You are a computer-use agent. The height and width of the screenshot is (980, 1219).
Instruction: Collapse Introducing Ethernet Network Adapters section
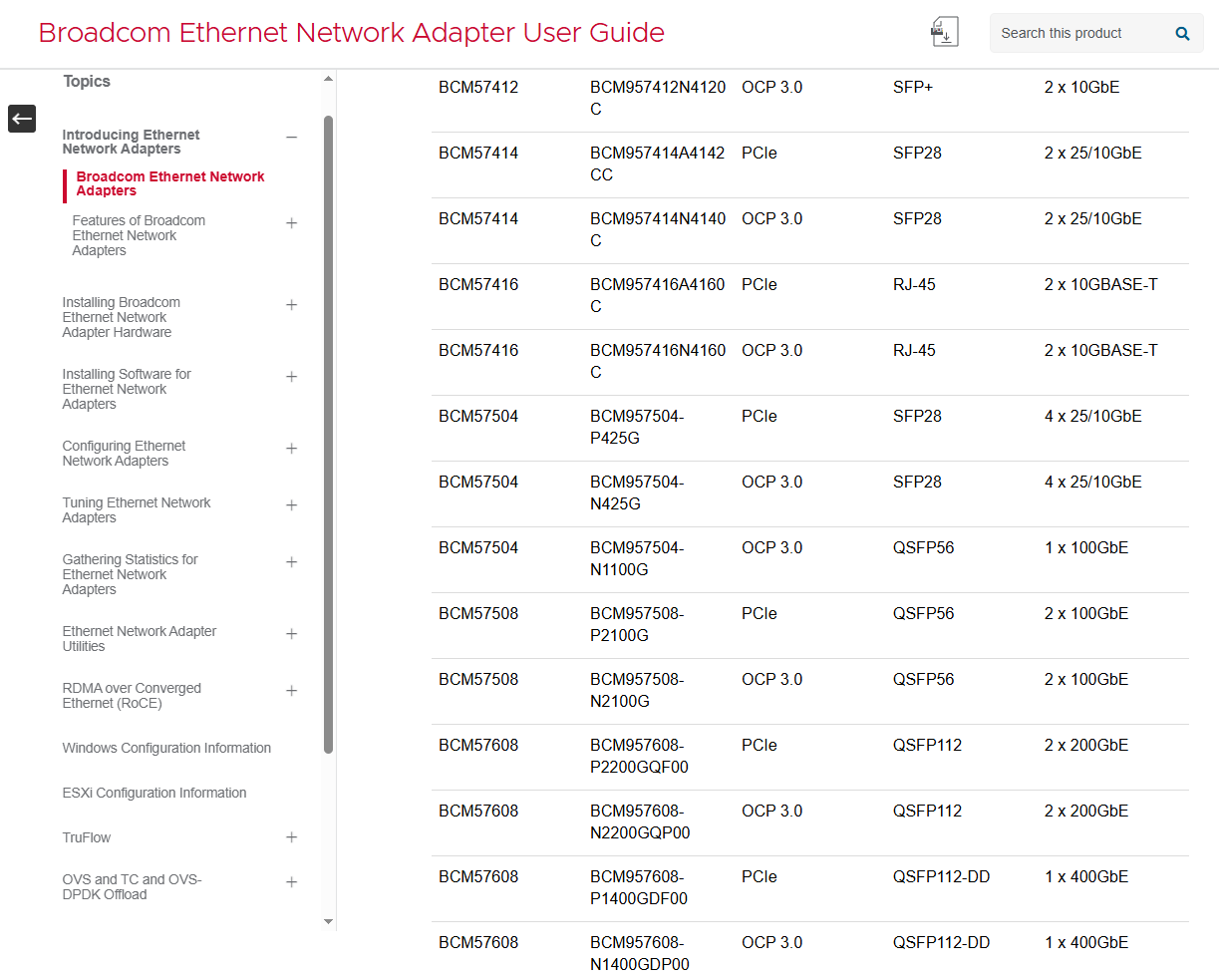point(291,138)
